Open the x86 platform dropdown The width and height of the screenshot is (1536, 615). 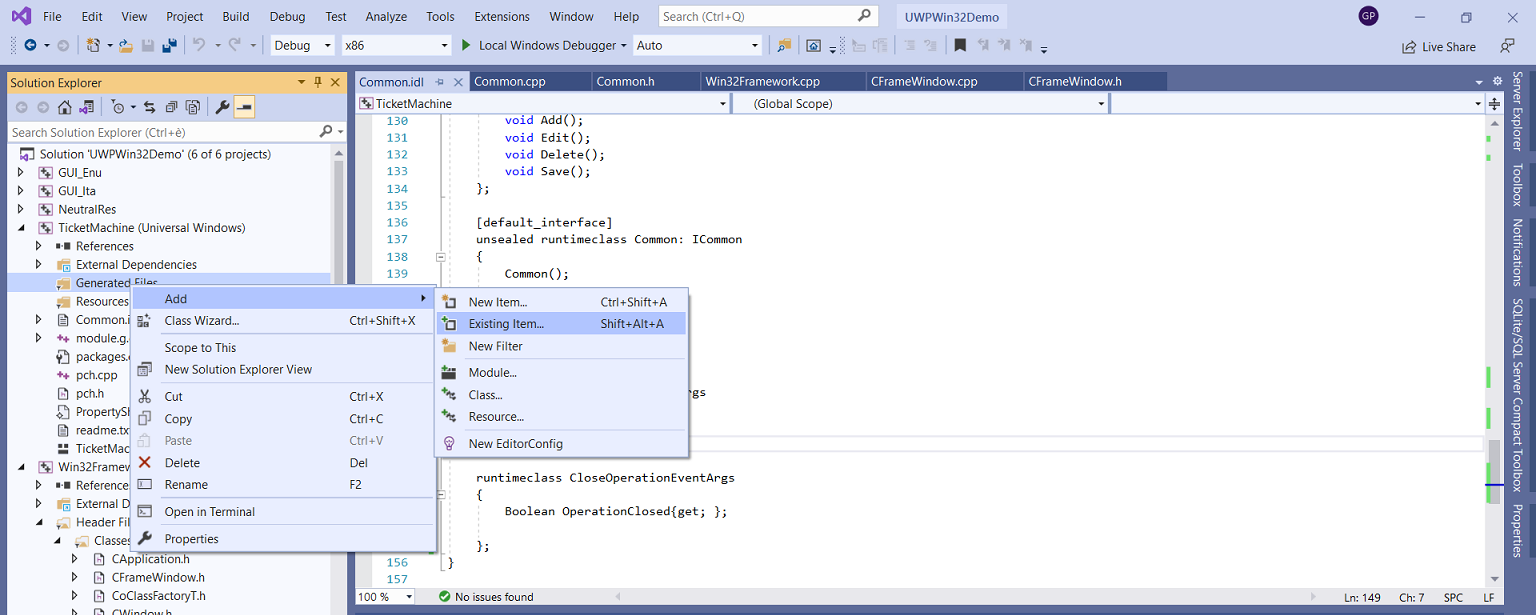click(x=396, y=45)
